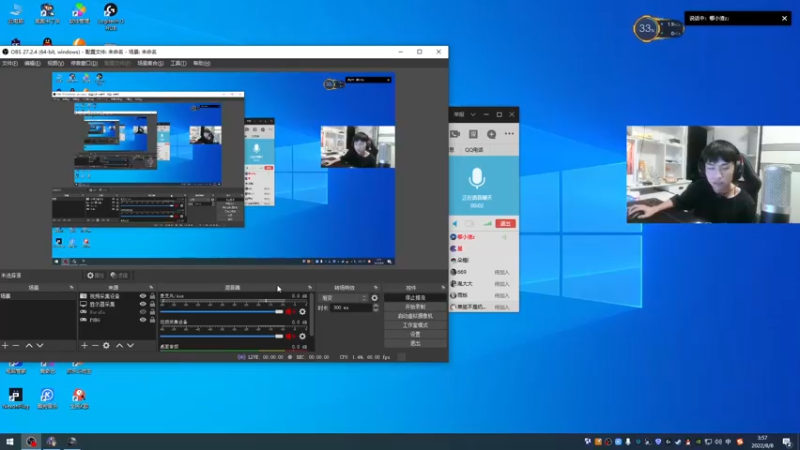
Task: Open source properties via gear icon in sources panel
Action: pos(106,345)
